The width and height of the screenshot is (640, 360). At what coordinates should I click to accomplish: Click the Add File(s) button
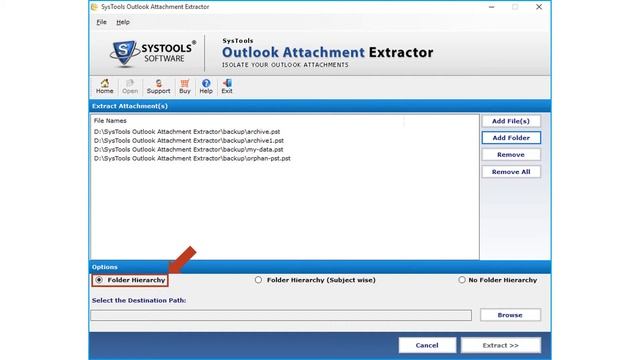(511, 121)
